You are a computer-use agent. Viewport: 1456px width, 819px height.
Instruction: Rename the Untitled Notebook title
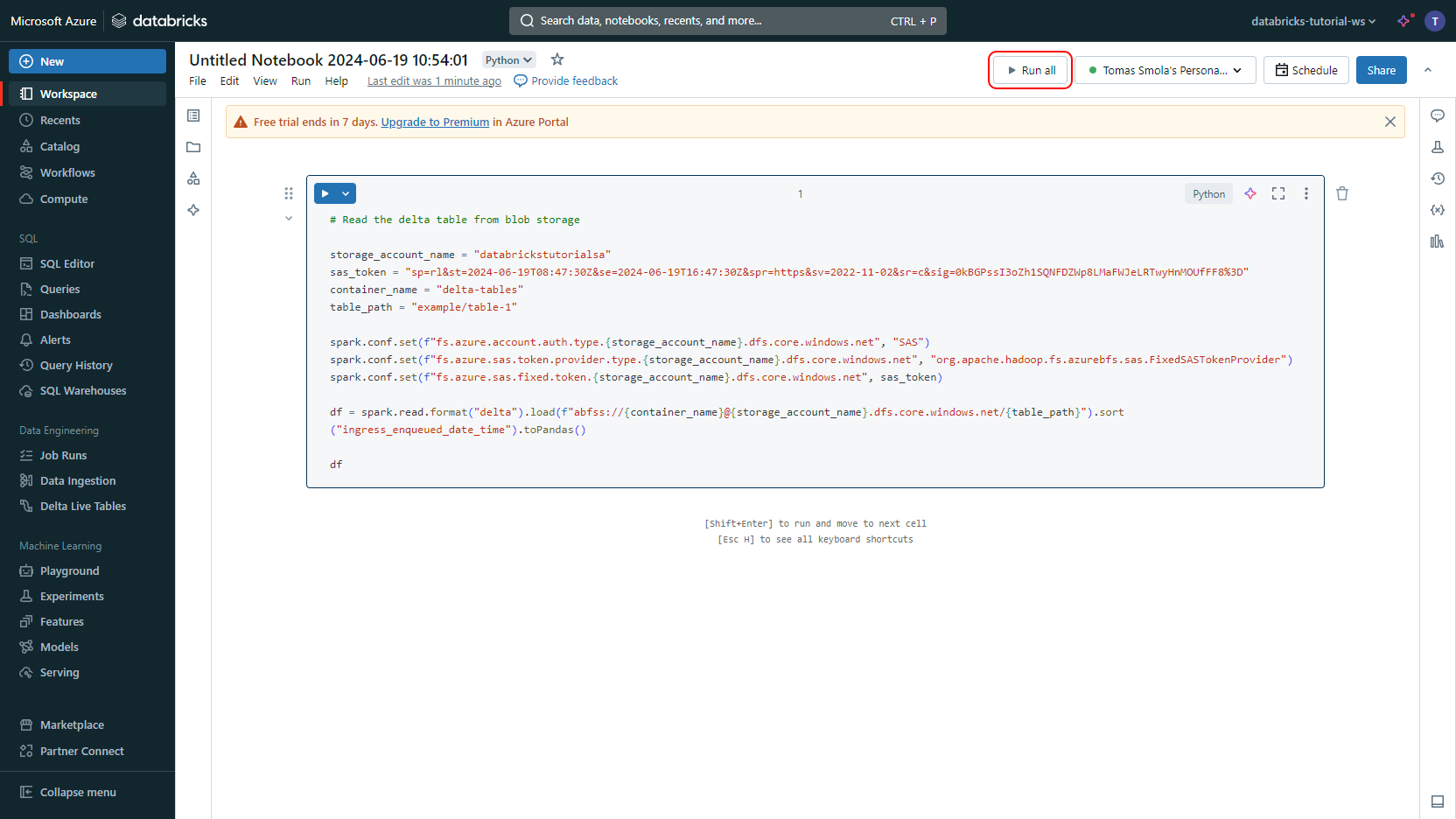(328, 59)
